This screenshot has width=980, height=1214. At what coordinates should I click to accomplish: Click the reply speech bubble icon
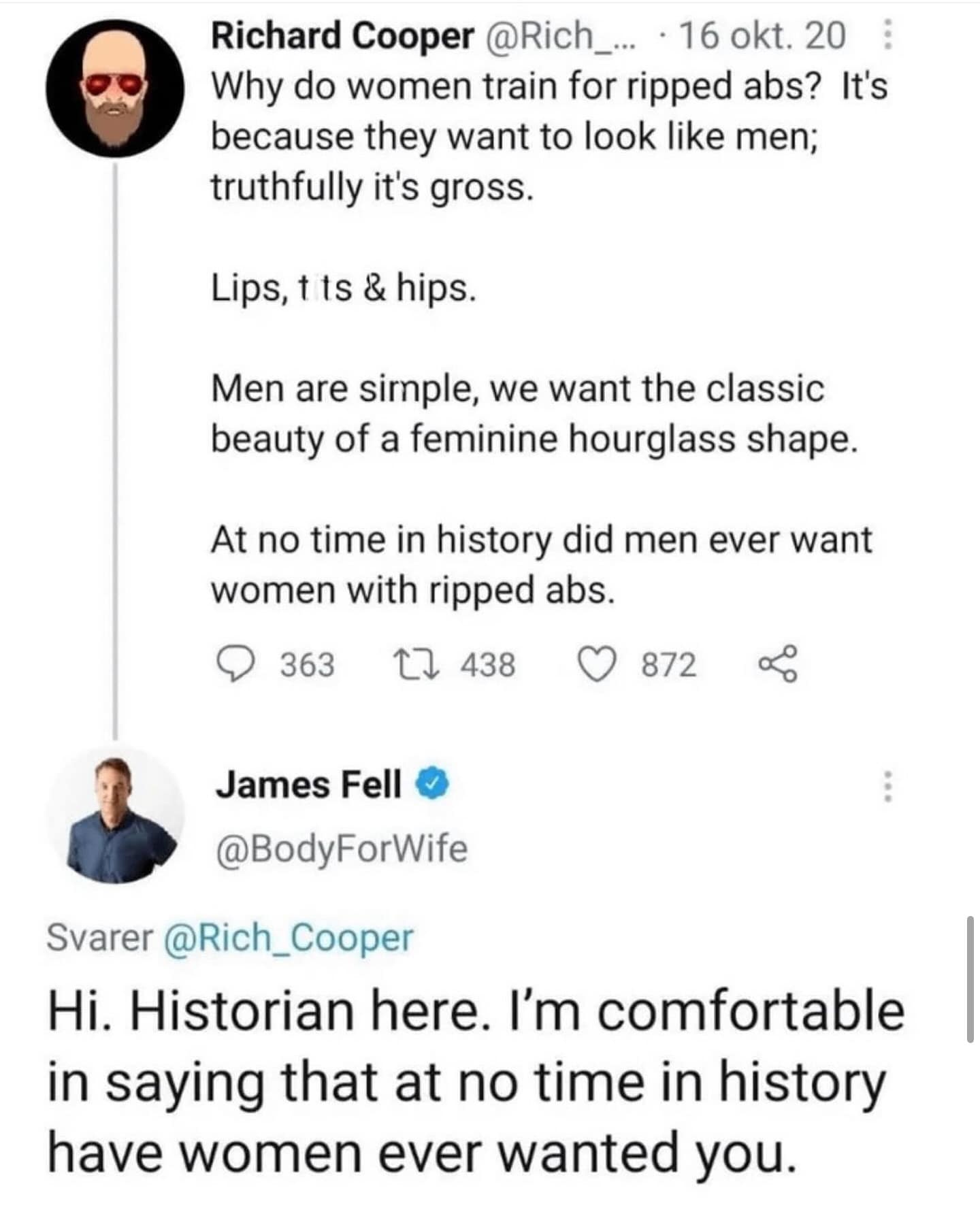click(x=235, y=665)
